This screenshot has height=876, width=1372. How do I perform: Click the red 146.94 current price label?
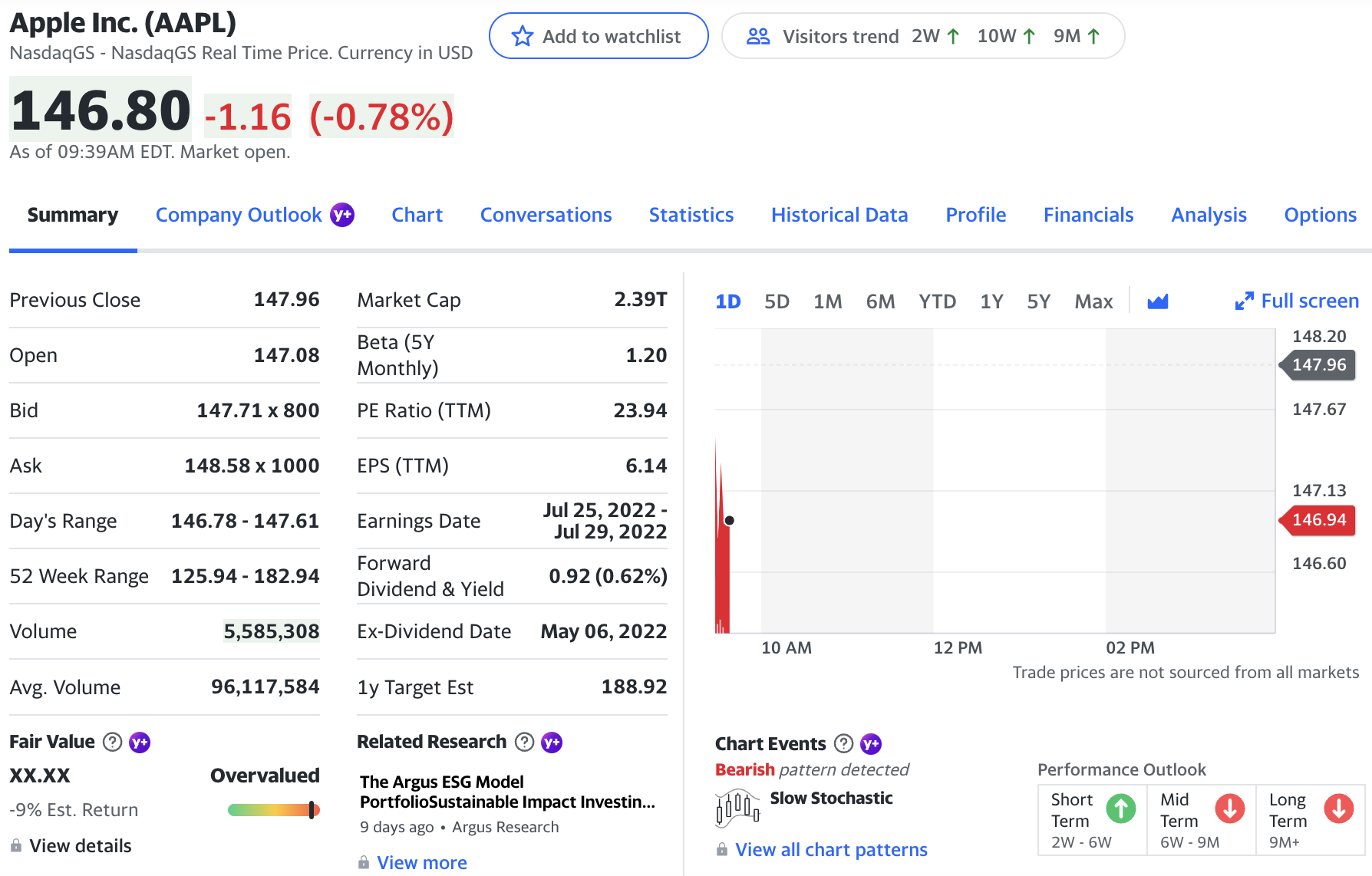click(x=1318, y=519)
